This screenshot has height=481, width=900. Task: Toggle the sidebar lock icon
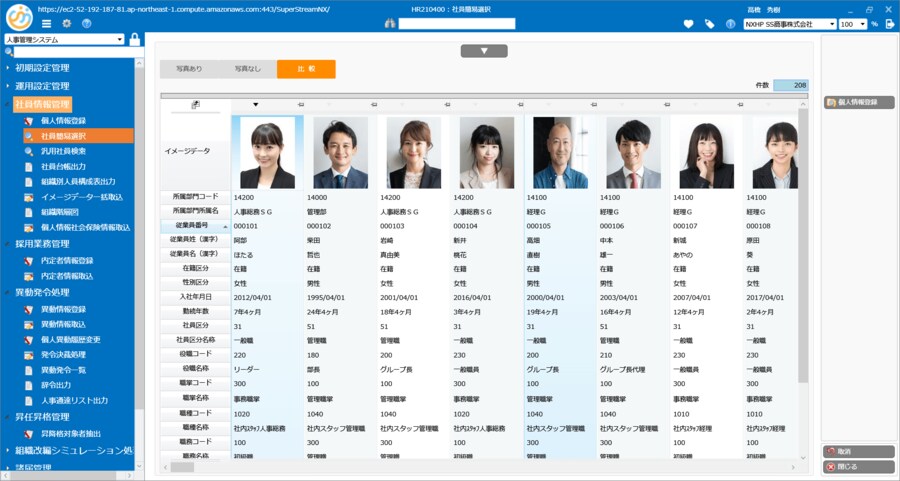point(134,39)
